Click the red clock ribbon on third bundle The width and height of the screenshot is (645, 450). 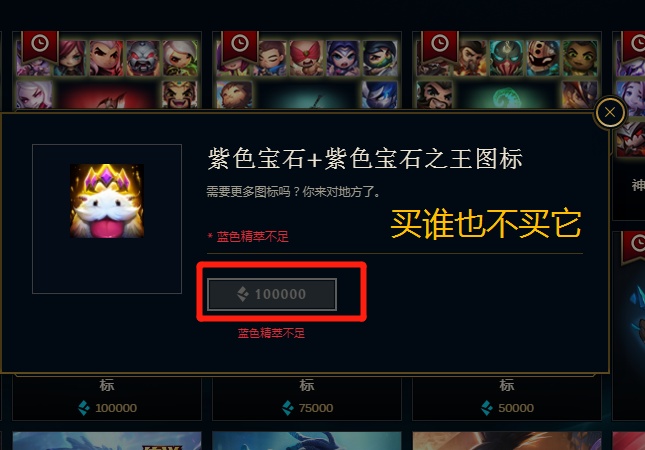(x=440, y=45)
